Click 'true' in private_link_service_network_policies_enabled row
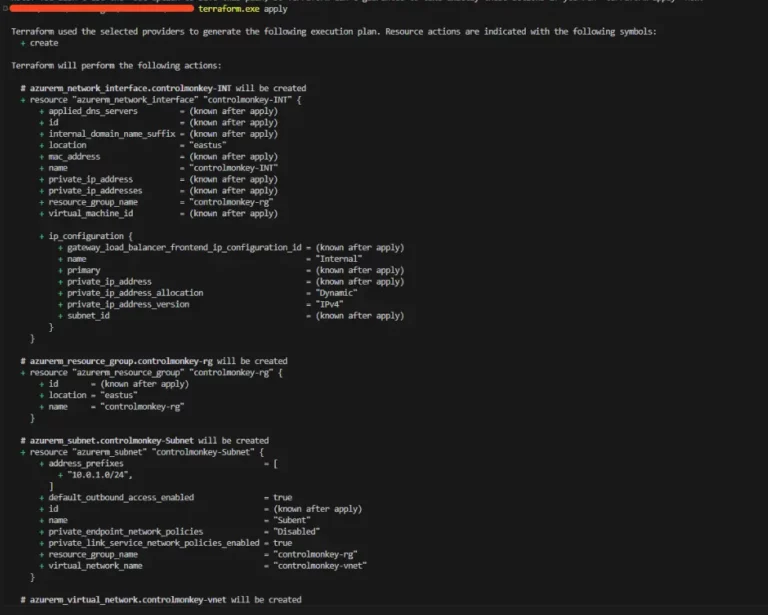 (x=283, y=543)
